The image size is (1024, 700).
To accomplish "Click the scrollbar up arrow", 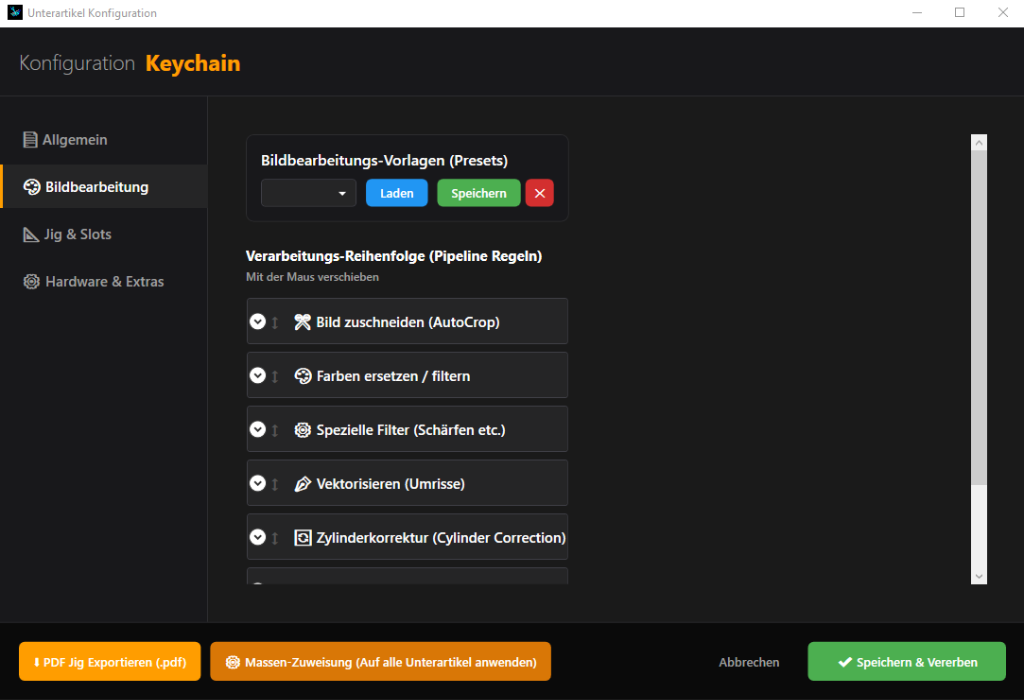I will 978,142.
